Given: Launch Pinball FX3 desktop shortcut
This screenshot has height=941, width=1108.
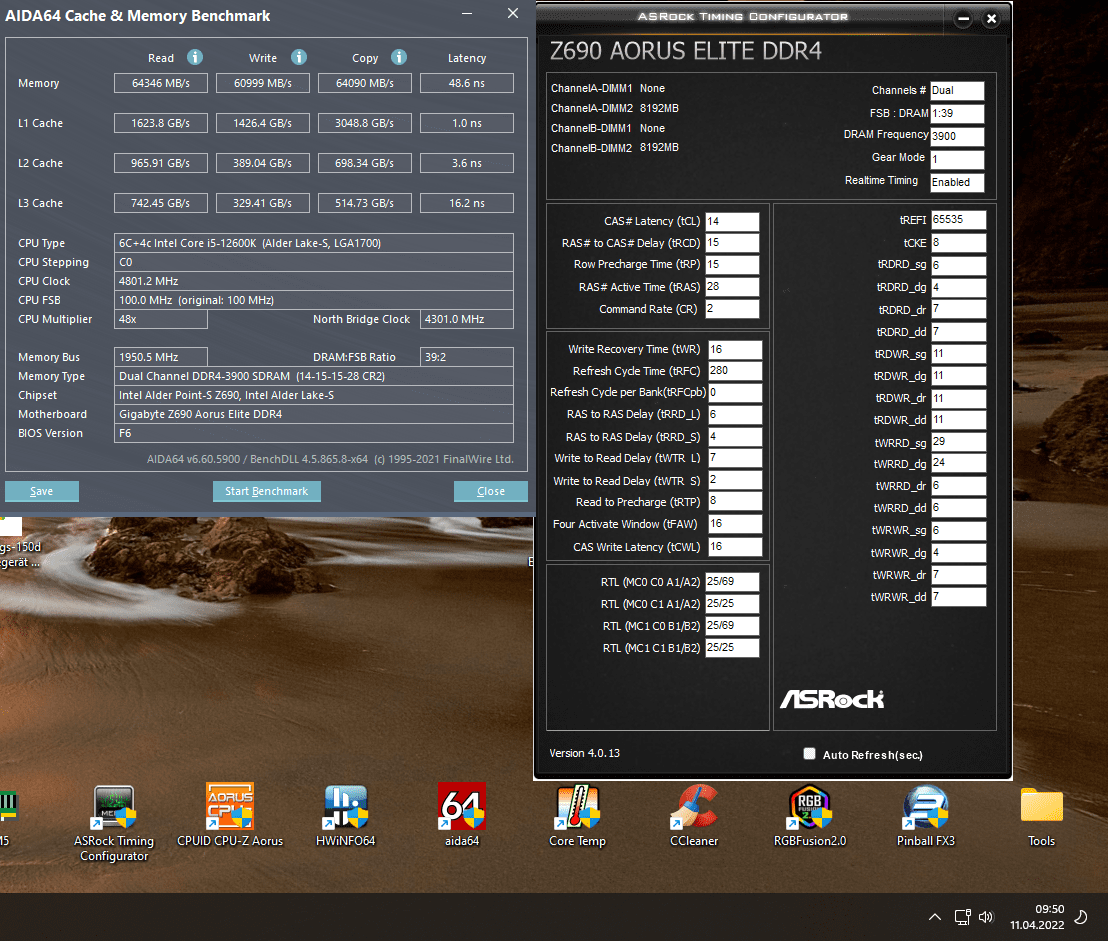Looking at the screenshot, I should [x=926, y=815].
